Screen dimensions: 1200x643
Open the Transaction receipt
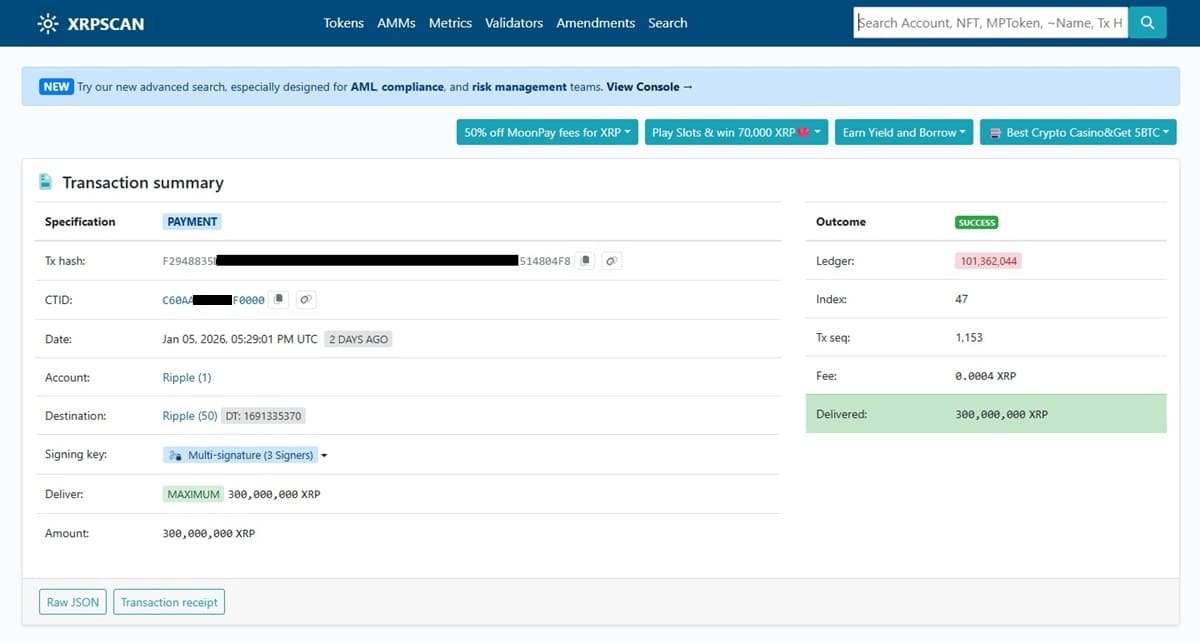click(x=169, y=601)
